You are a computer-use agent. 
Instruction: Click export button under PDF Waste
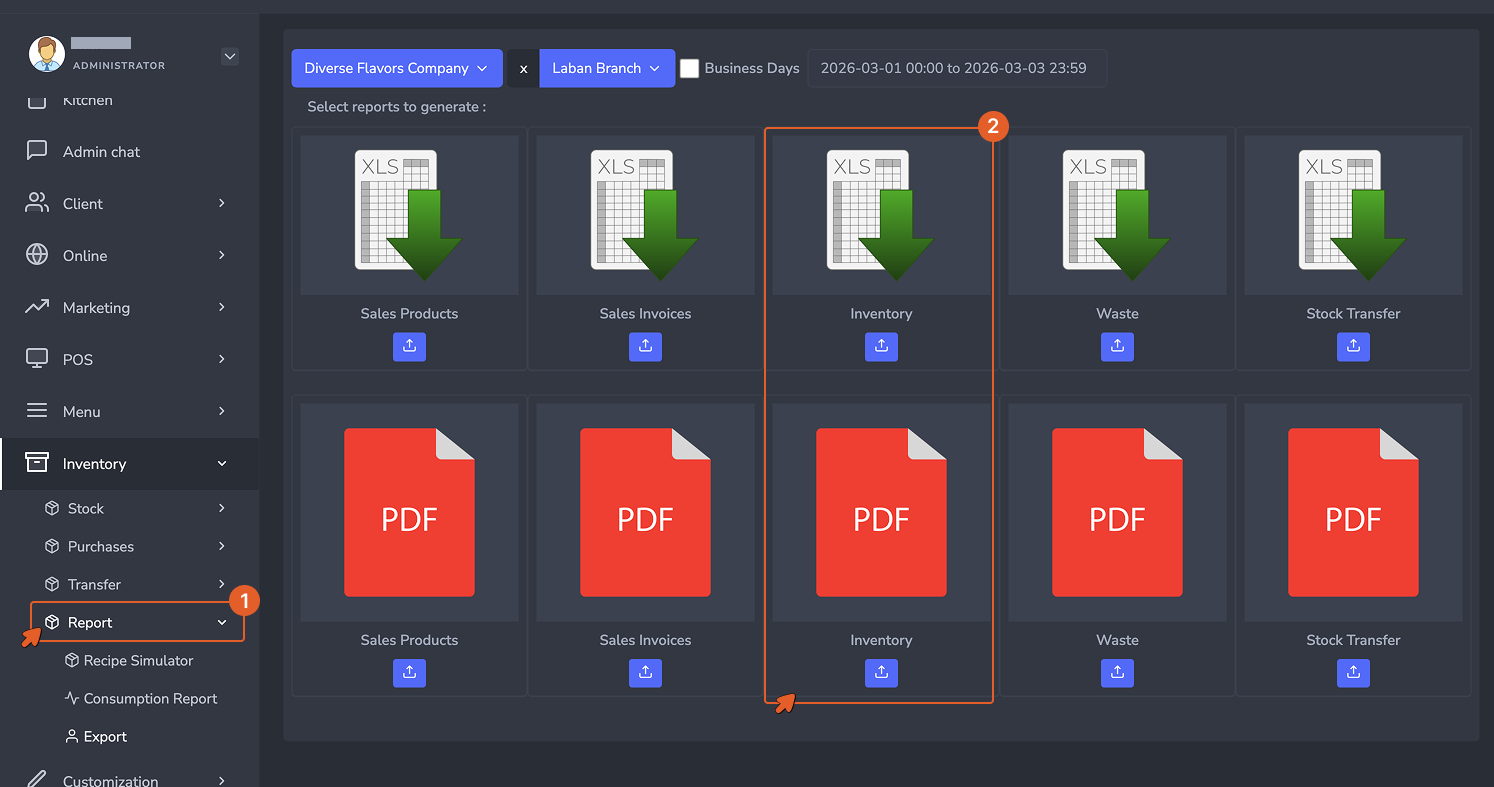[x=1117, y=673]
